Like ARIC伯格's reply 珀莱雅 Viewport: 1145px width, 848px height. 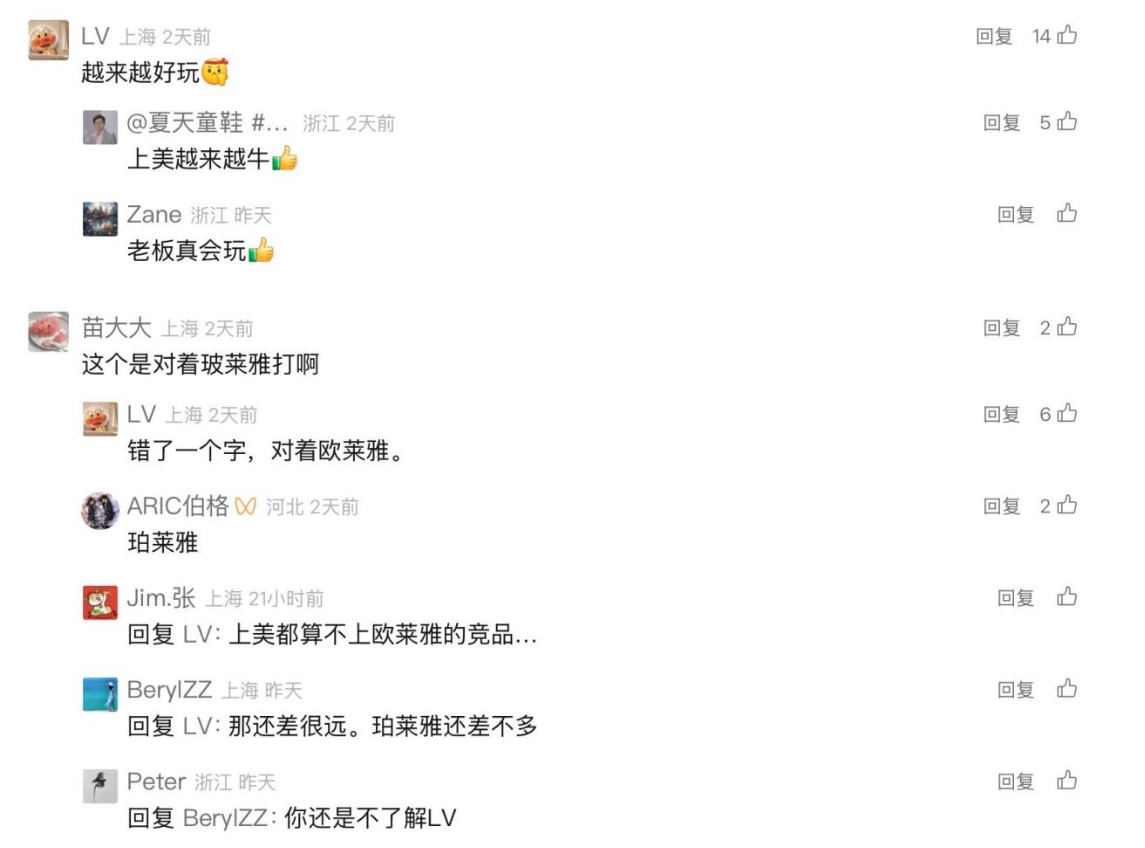(x=1067, y=505)
